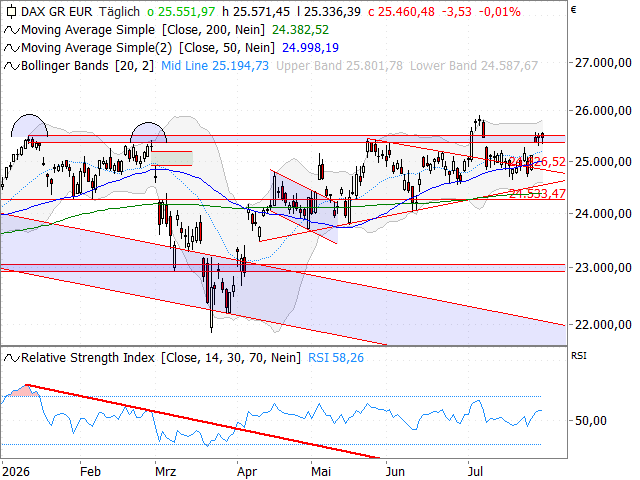Click the Jun label on the time axis
Image resolution: width=640 pixels, height=480 pixels.
click(395, 472)
